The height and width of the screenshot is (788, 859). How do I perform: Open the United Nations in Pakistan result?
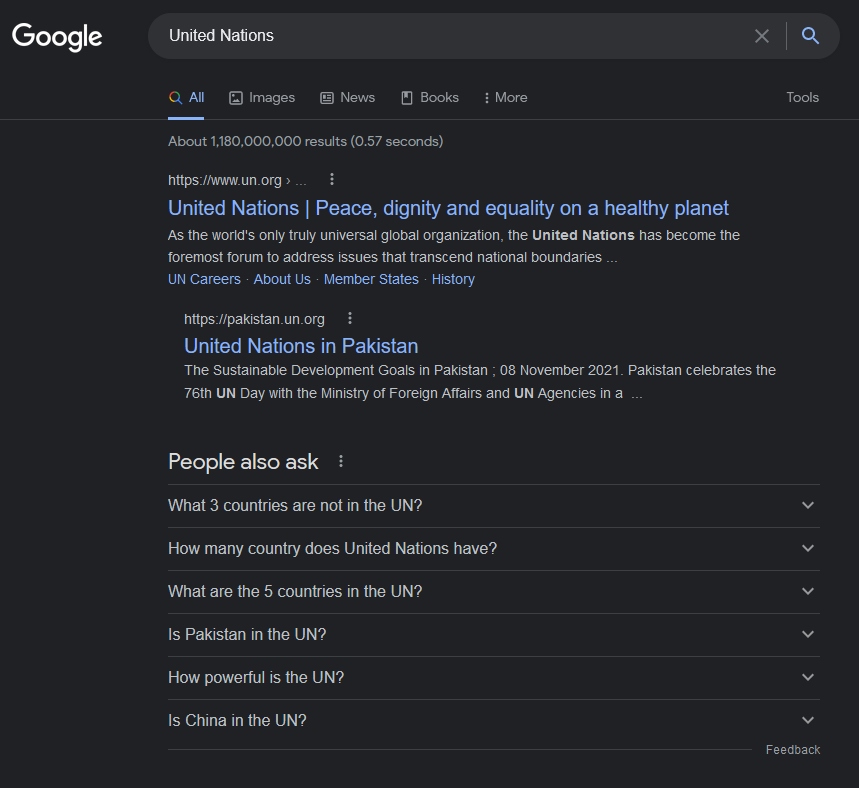(x=301, y=346)
